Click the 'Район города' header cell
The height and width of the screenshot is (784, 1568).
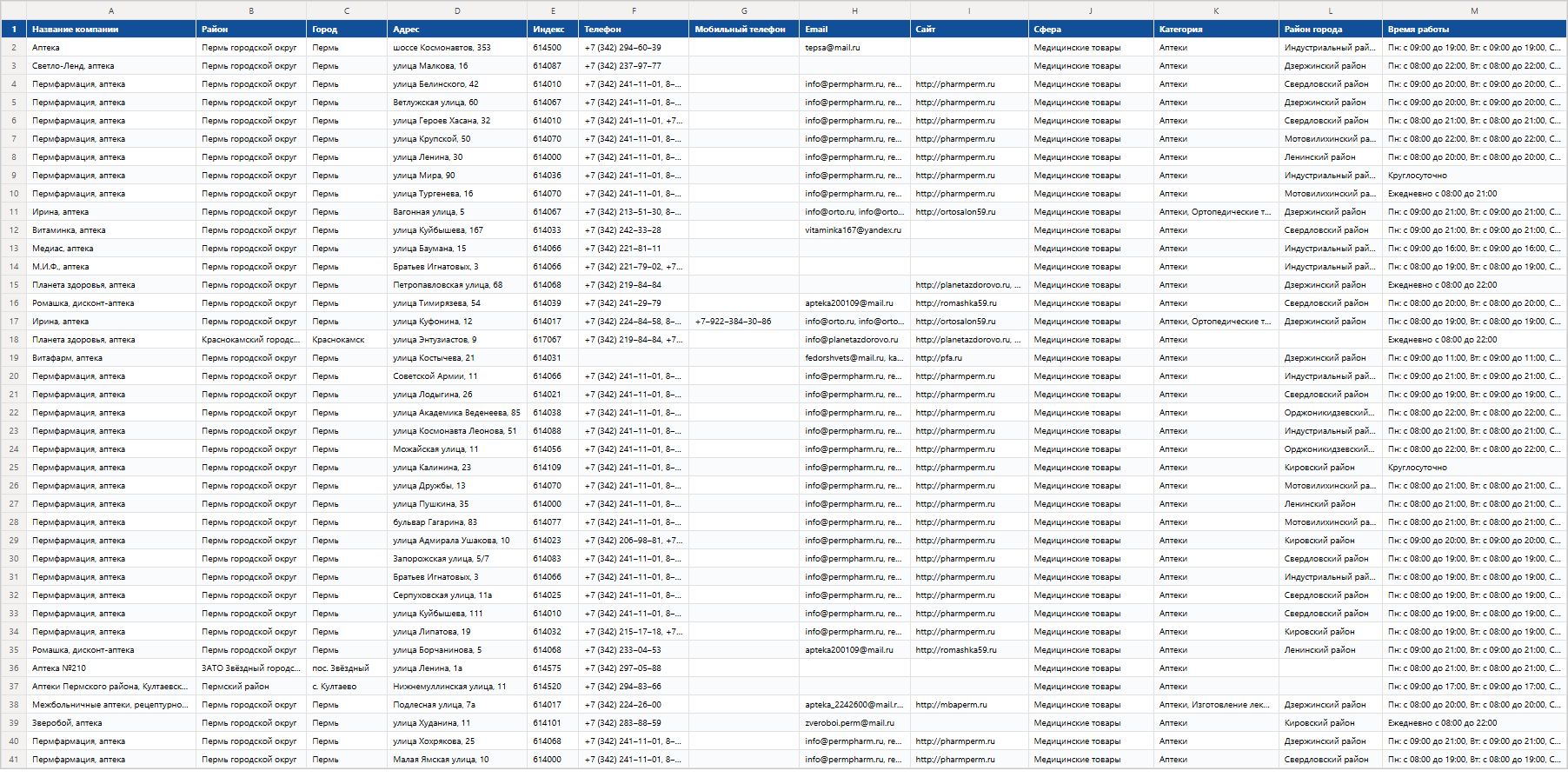pos(1331,30)
